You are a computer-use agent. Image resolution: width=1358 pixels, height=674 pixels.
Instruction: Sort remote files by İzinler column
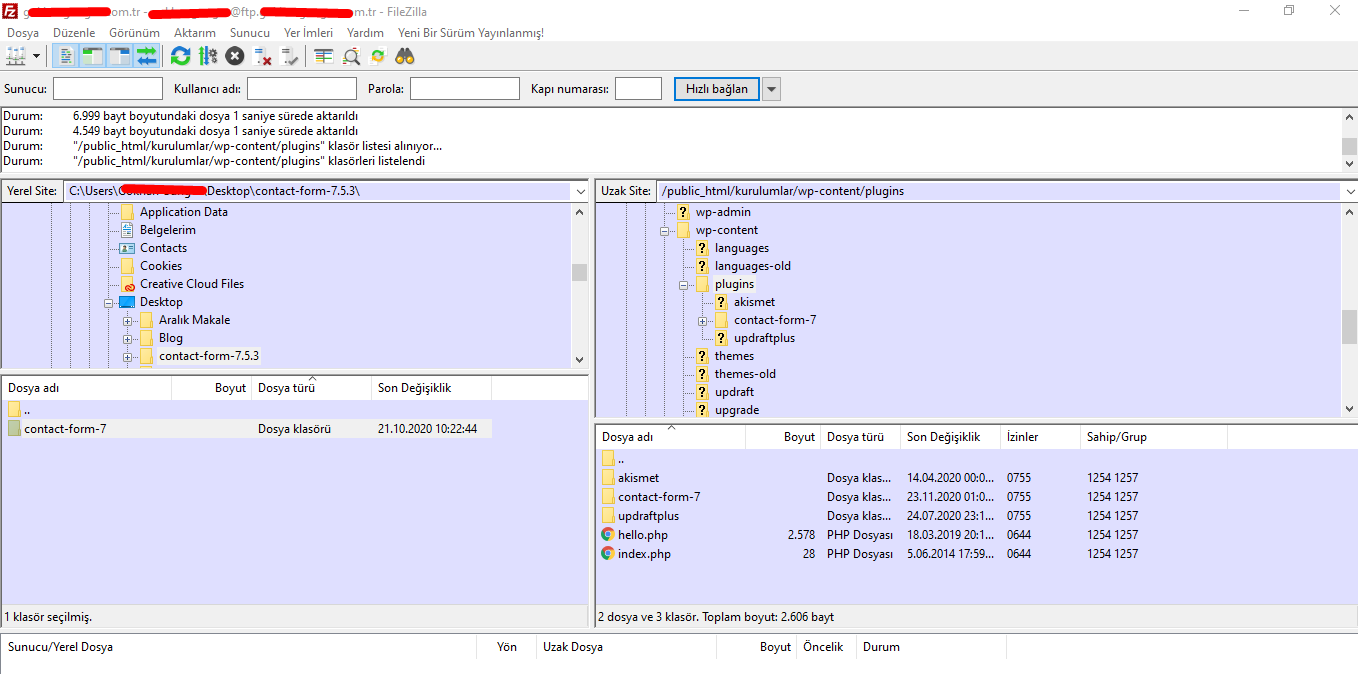click(x=1040, y=437)
